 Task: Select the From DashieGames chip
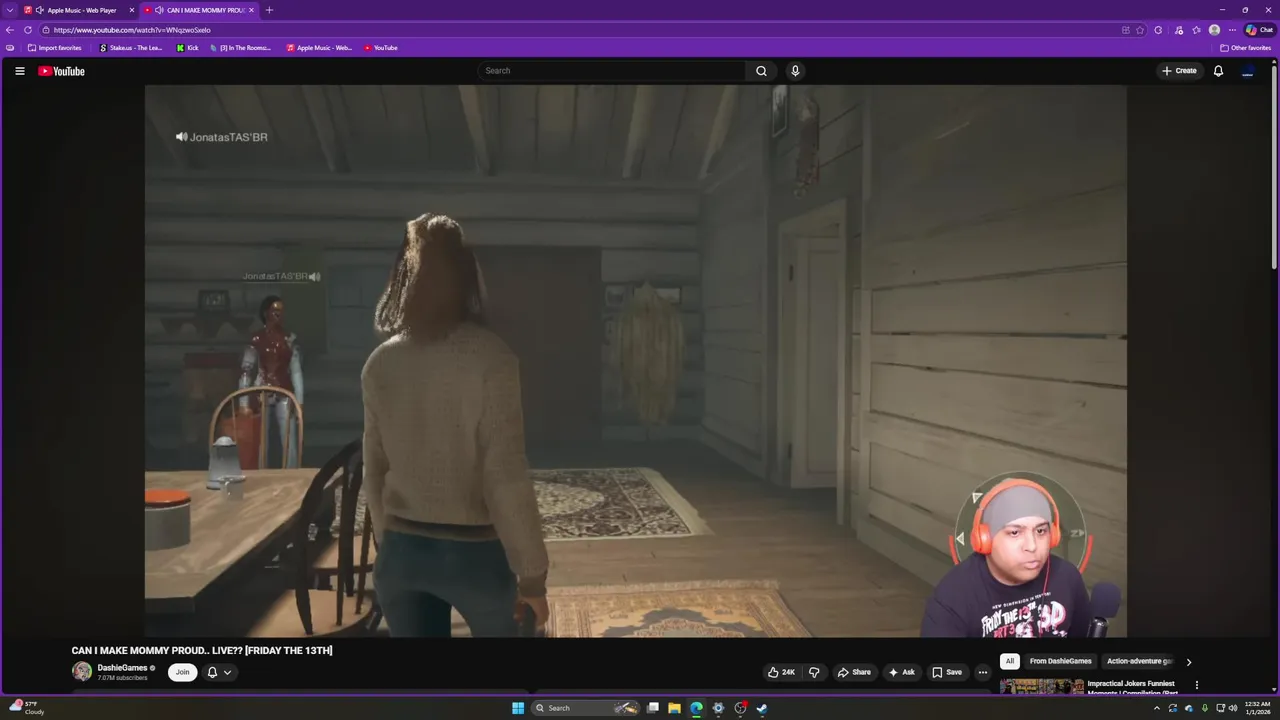click(x=1061, y=661)
